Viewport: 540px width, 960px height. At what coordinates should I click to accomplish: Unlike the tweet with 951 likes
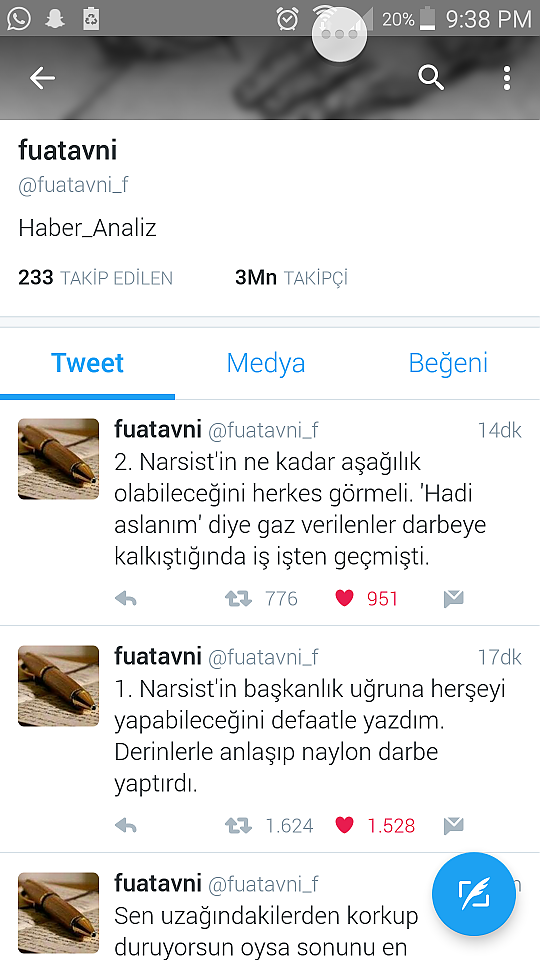click(345, 598)
